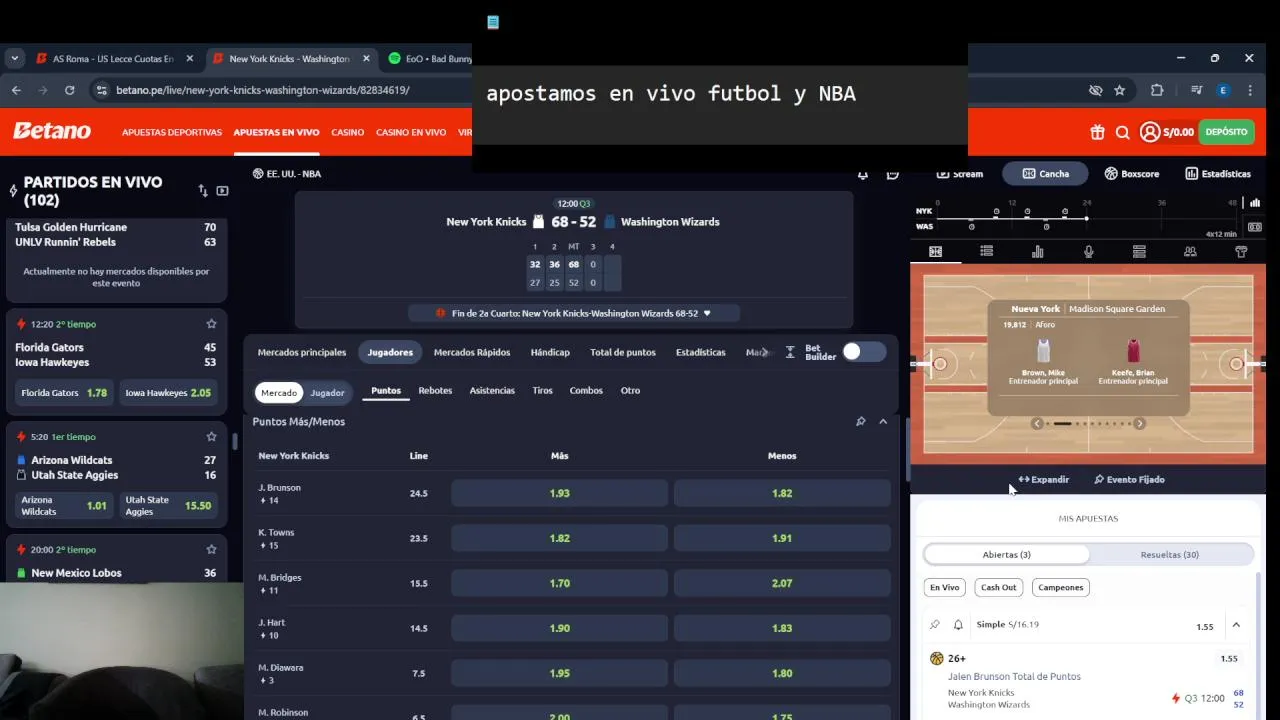Image resolution: width=1280 pixels, height=720 pixels.
Task: Select the Mercado view pill
Action: tap(279, 392)
